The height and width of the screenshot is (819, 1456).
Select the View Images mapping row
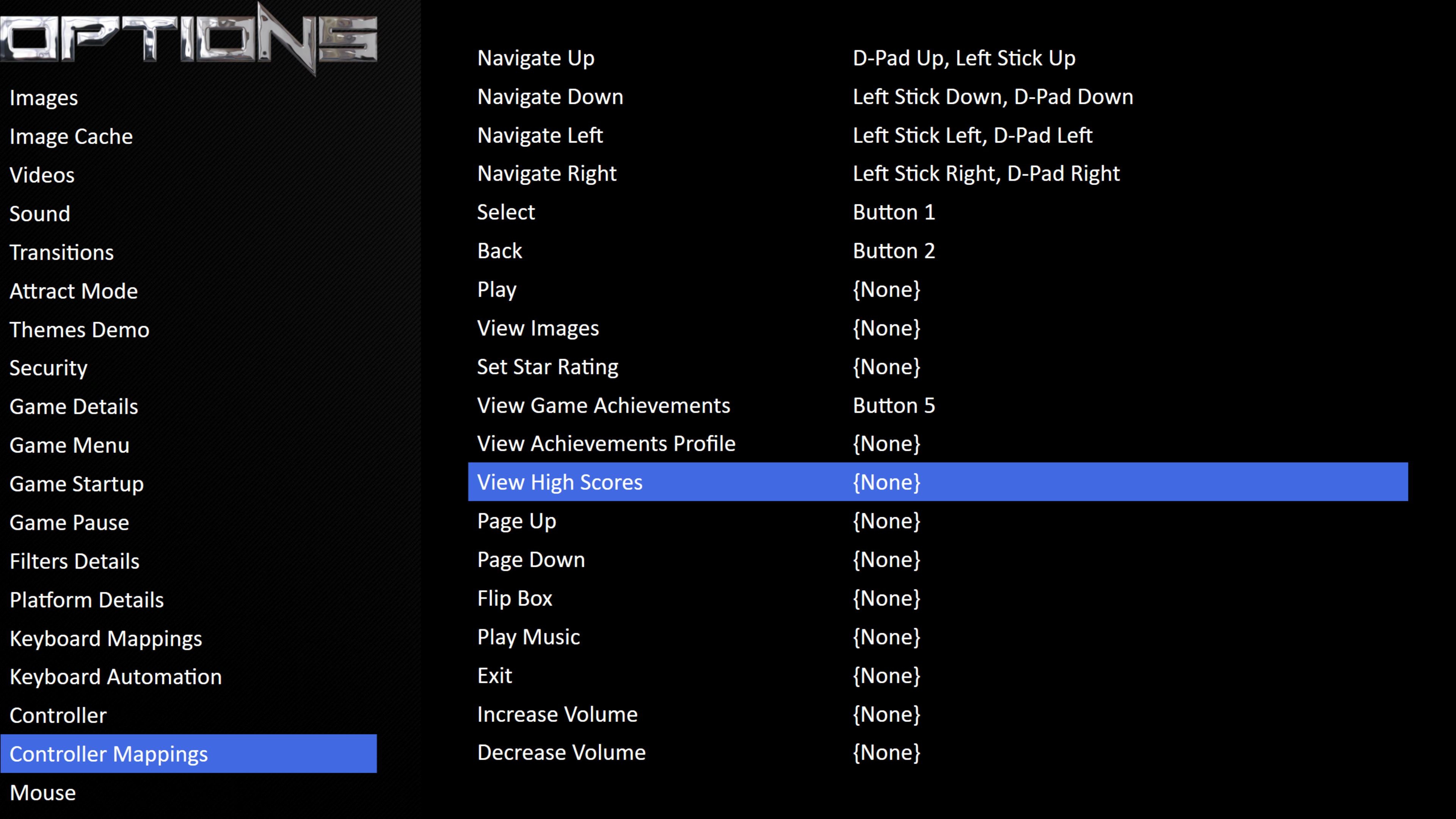pyautogui.click(x=938, y=328)
